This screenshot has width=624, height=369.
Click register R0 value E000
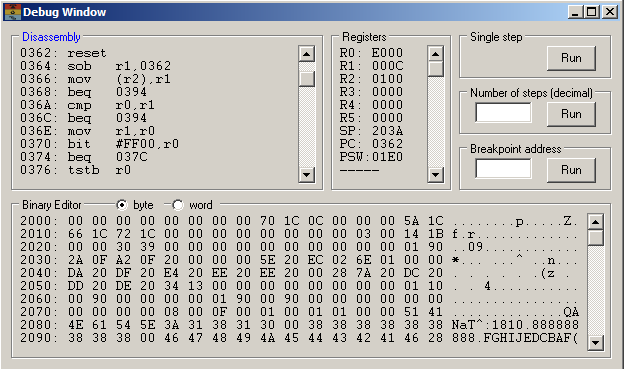387,53
